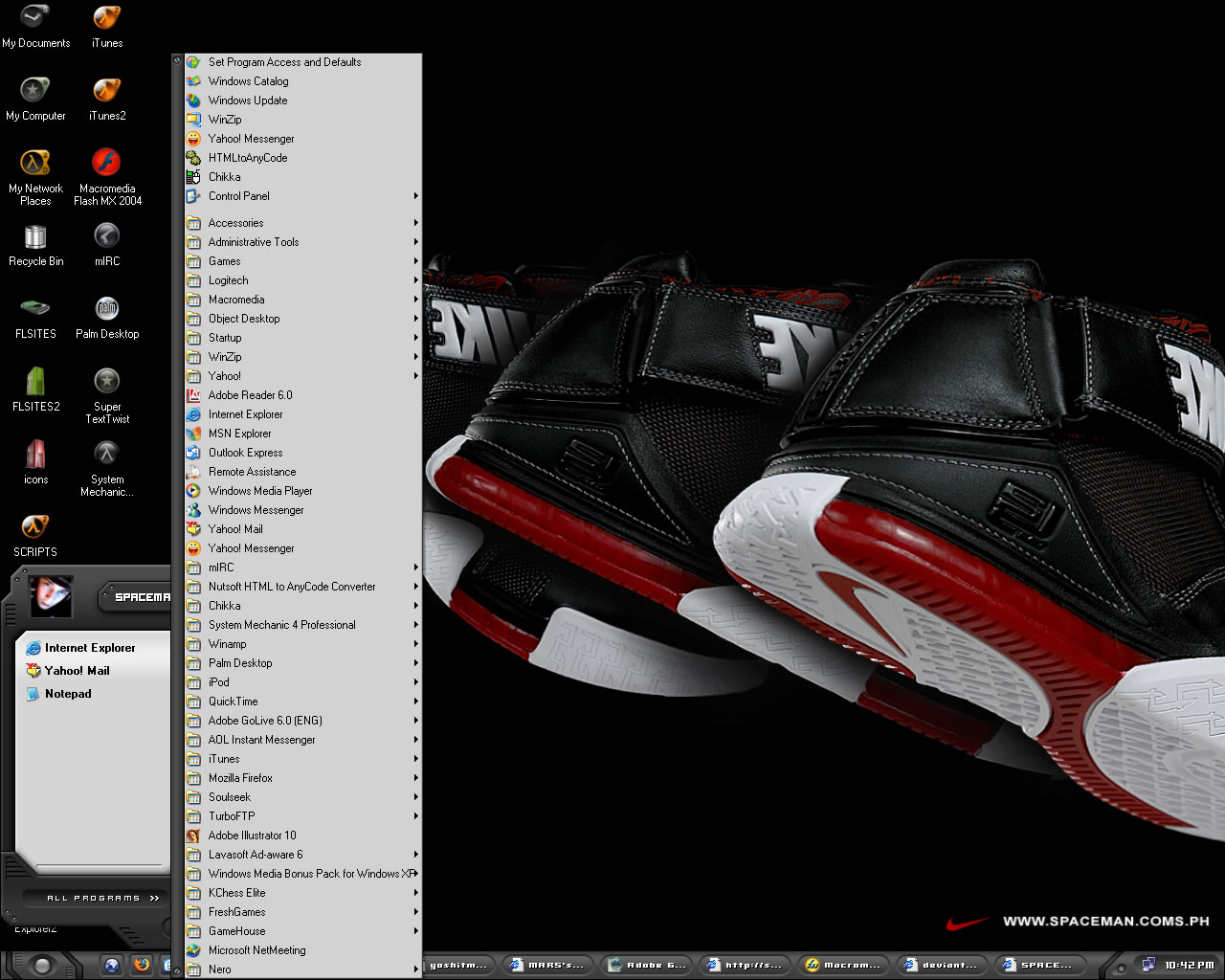The height and width of the screenshot is (980, 1225).
Task: Open the icons desktop folder
Action: (35, 462)
